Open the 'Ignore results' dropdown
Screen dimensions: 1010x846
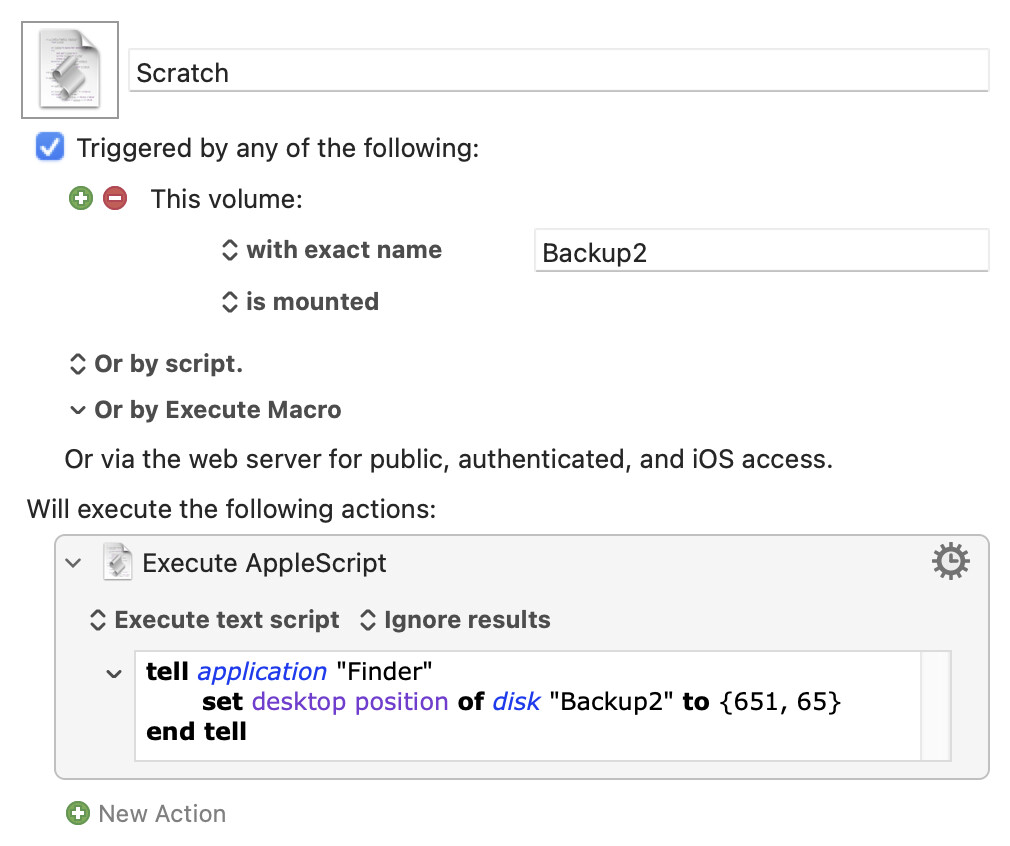tap(455, 620)
